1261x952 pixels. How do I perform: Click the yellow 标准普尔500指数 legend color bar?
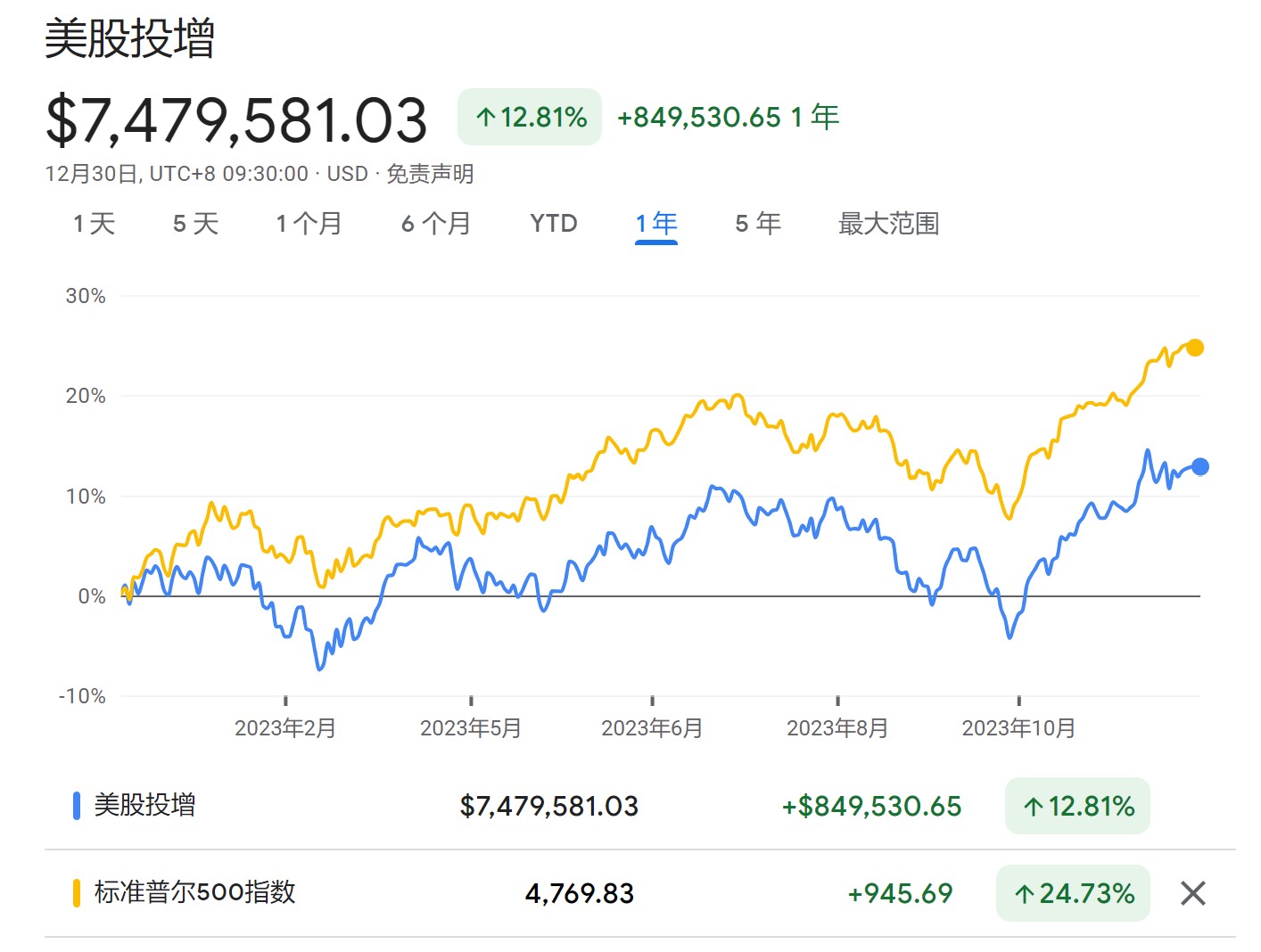[77, 892]
